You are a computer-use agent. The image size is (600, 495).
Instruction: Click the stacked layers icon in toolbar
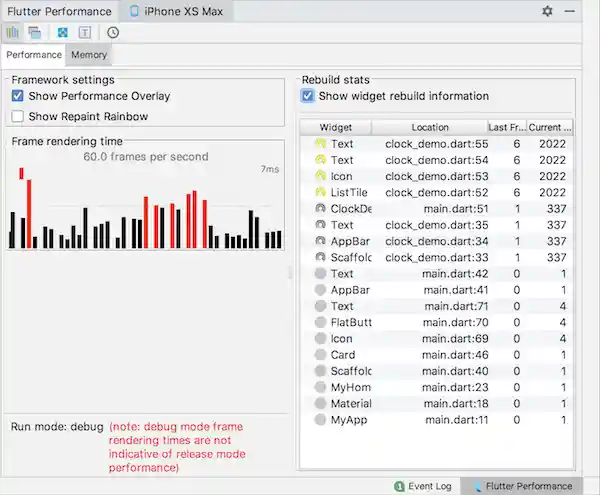[x=35, y=33]
